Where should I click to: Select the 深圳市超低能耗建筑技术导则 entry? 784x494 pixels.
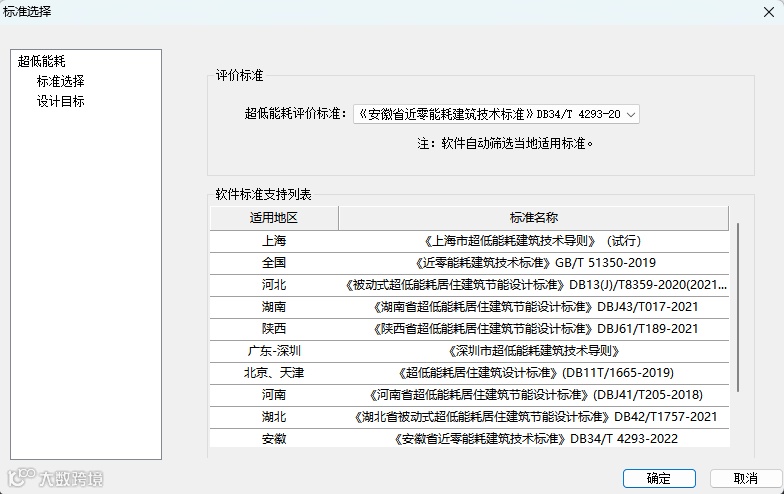[x=534, y=351]
